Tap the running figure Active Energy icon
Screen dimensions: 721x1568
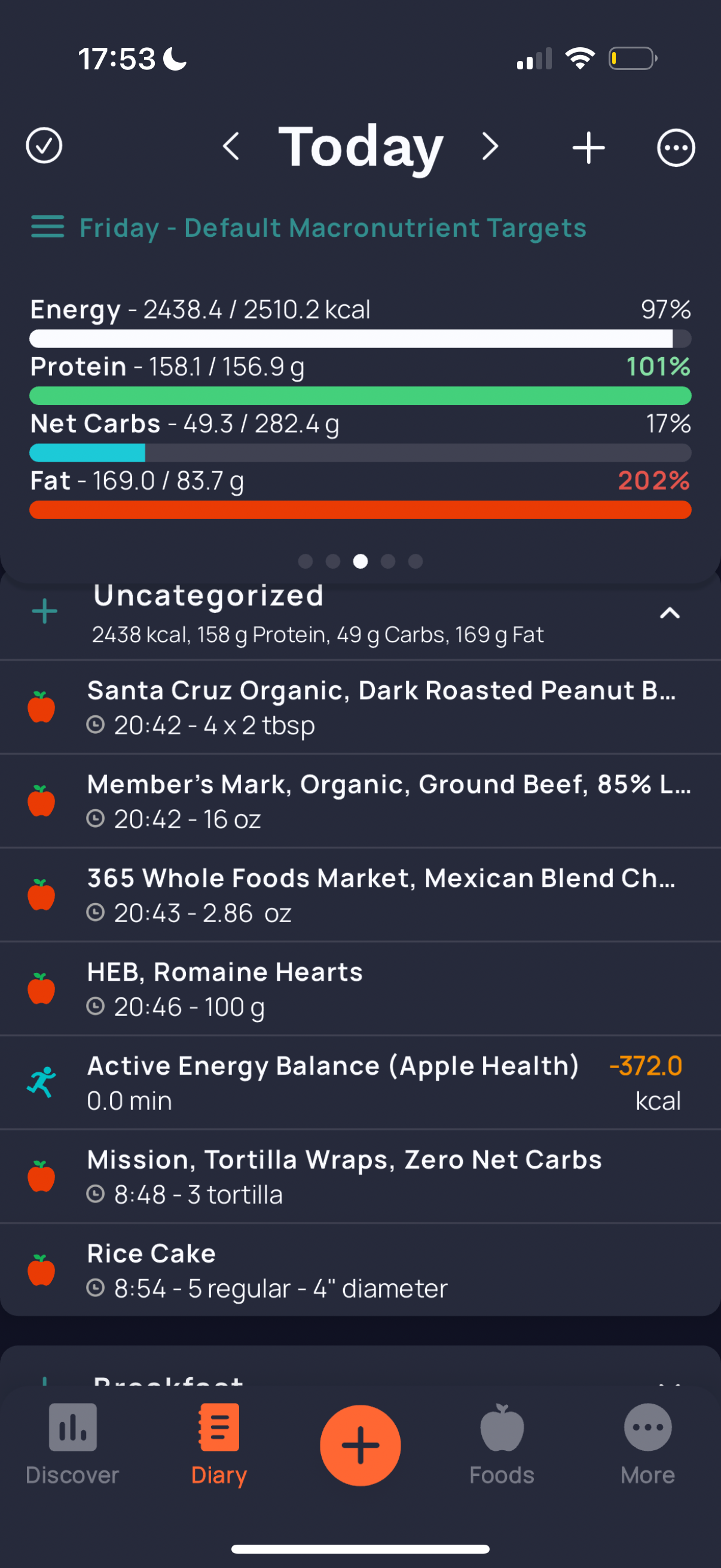click(41, 1082)
